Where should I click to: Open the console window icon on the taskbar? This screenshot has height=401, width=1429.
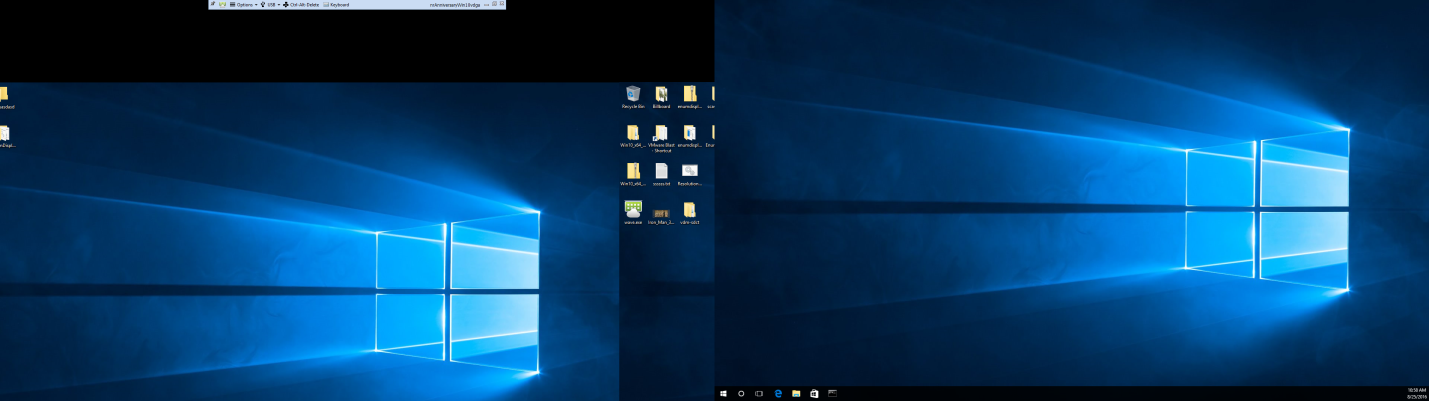(x=832, y=394)
